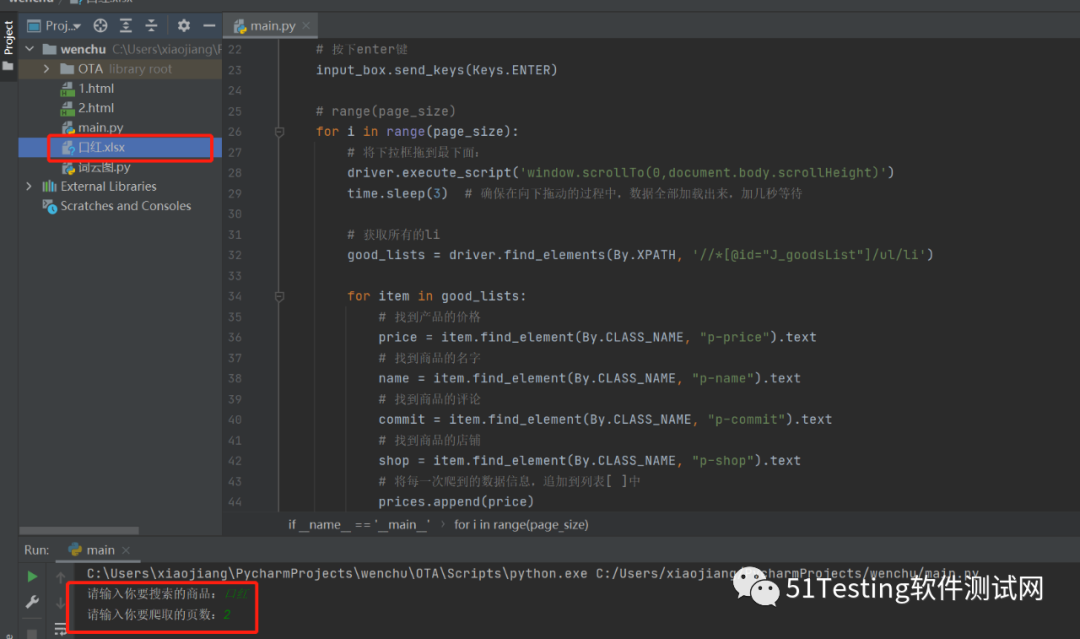Open Project panel settings gear
Screen dimensions: 1080x639
(183, 26)
